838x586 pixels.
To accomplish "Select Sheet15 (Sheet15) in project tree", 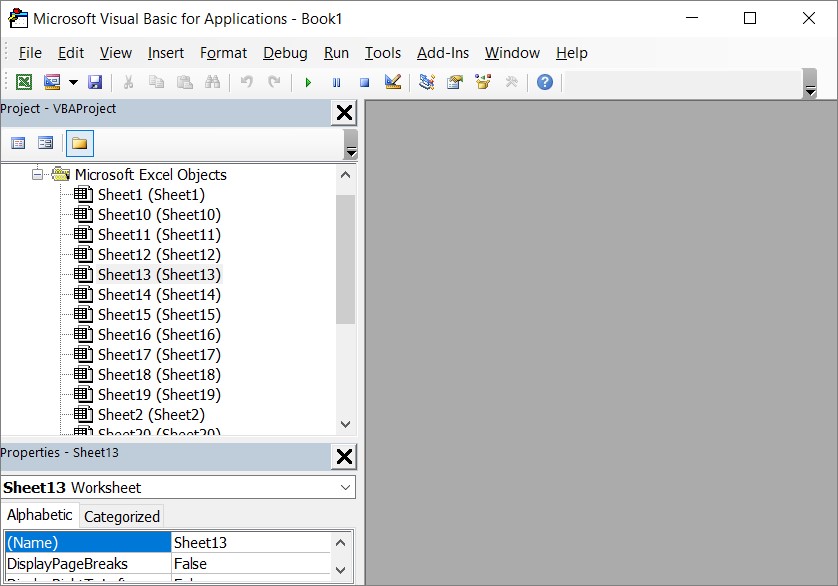I will click(x=159, y=314).
